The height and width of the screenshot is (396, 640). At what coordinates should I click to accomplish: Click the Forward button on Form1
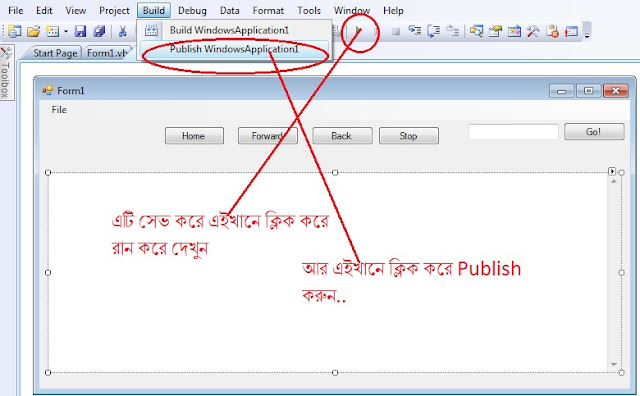[267, 136]
